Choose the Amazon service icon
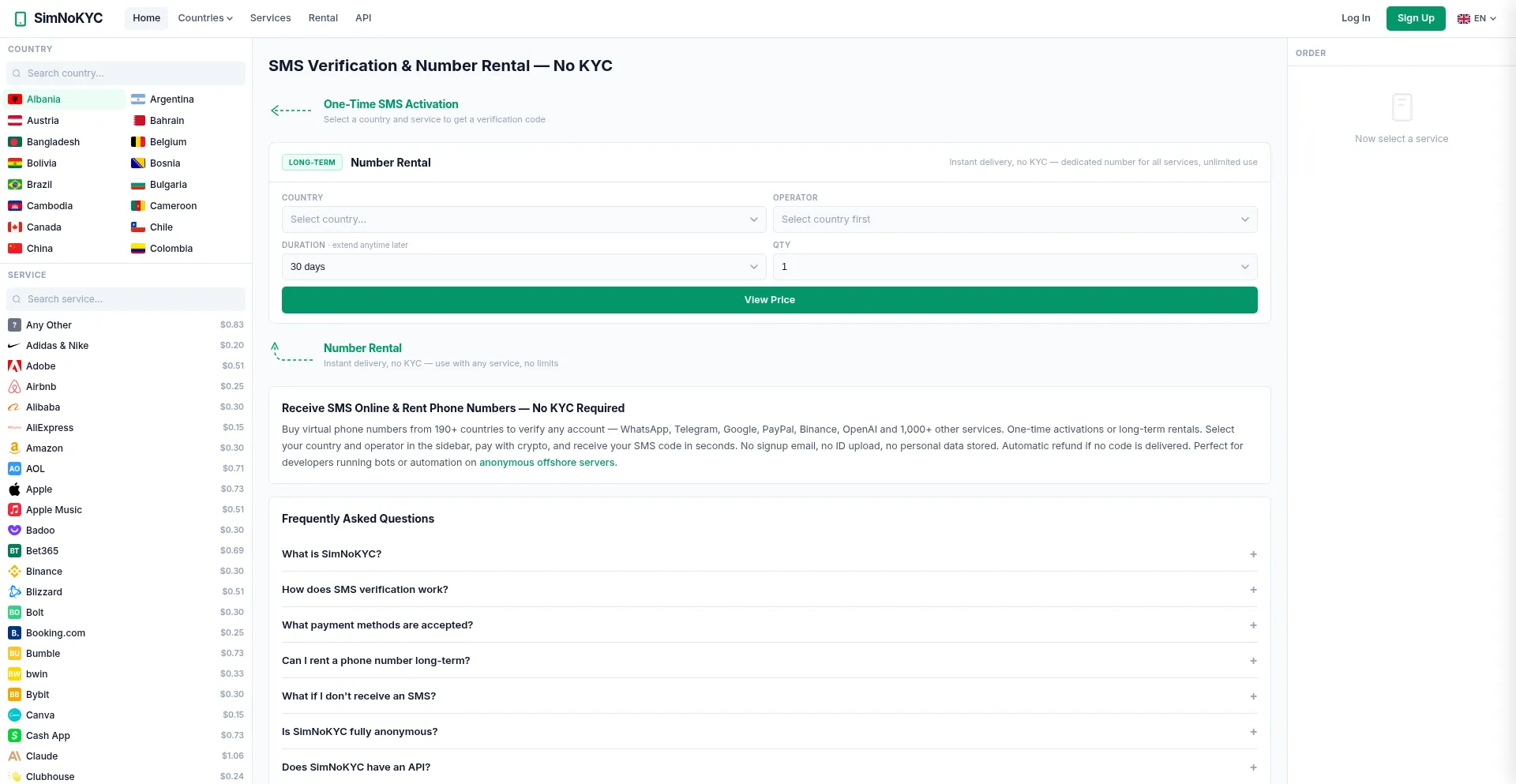Viewport: 1516px width, 784px height. click(x=14, y=448)
